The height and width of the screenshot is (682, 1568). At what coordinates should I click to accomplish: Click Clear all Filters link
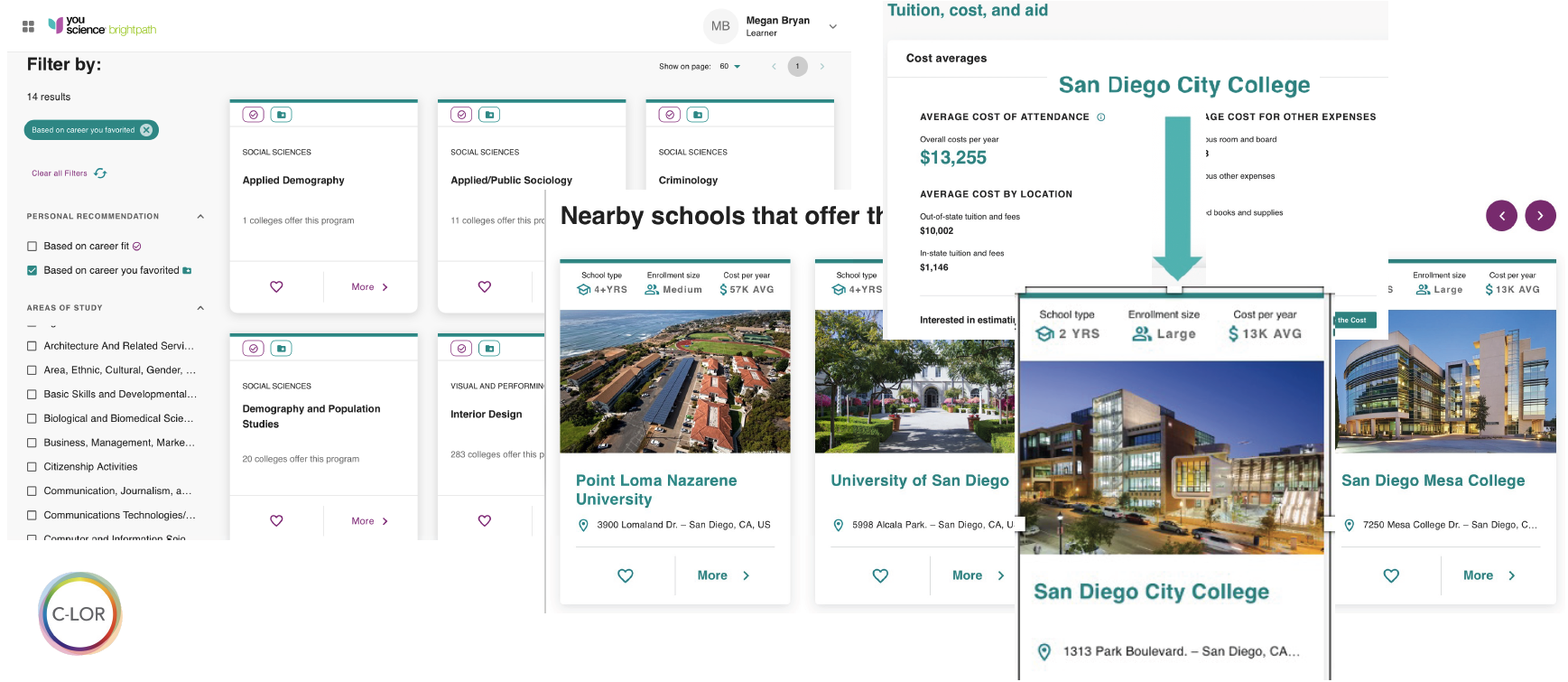click(x=69, y=173)
